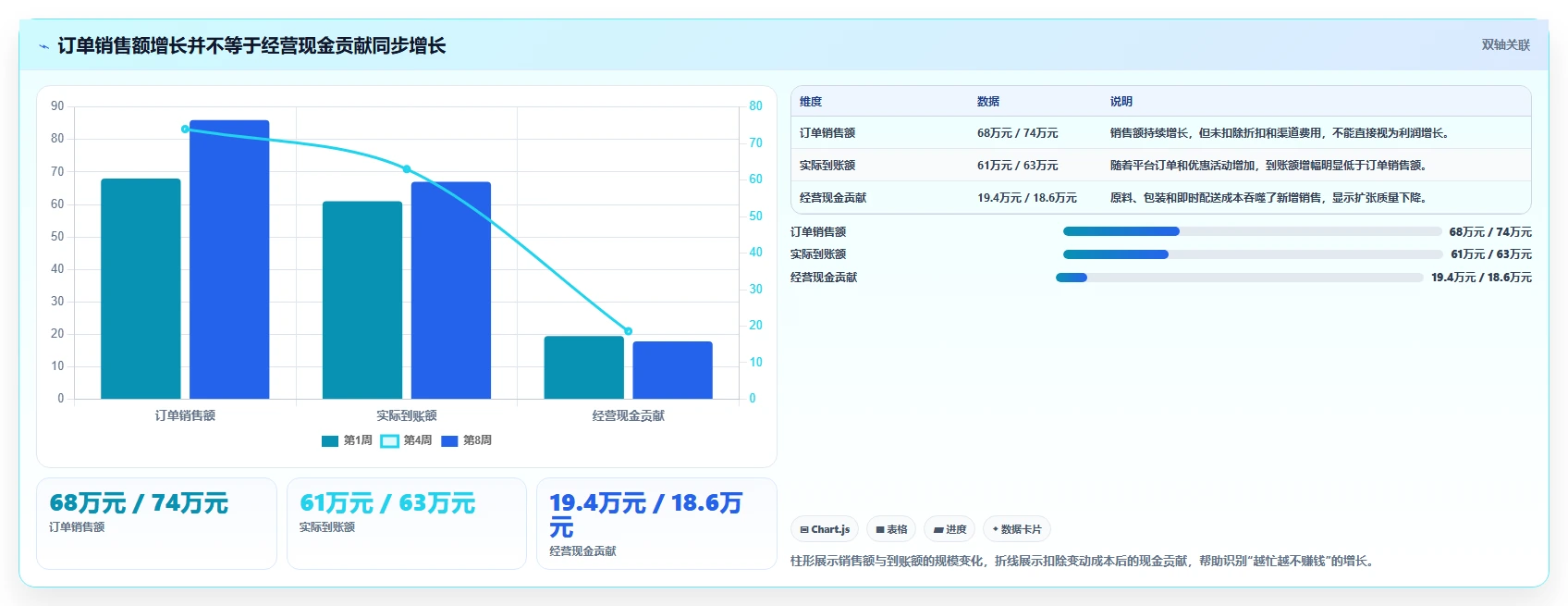Toggle the 第4周 legend item
This screenshot has height=606, width=1568.
point(407,440)
